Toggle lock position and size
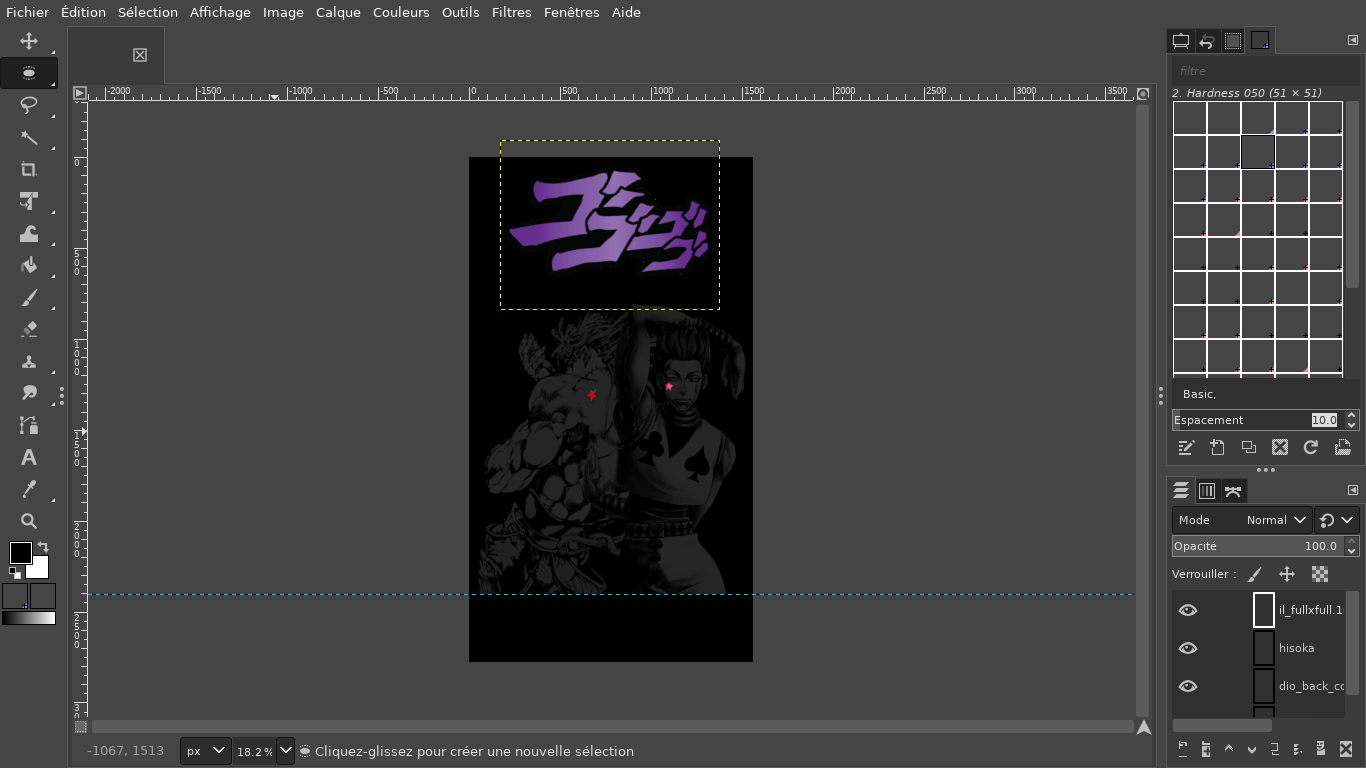 pos(1287,574)
